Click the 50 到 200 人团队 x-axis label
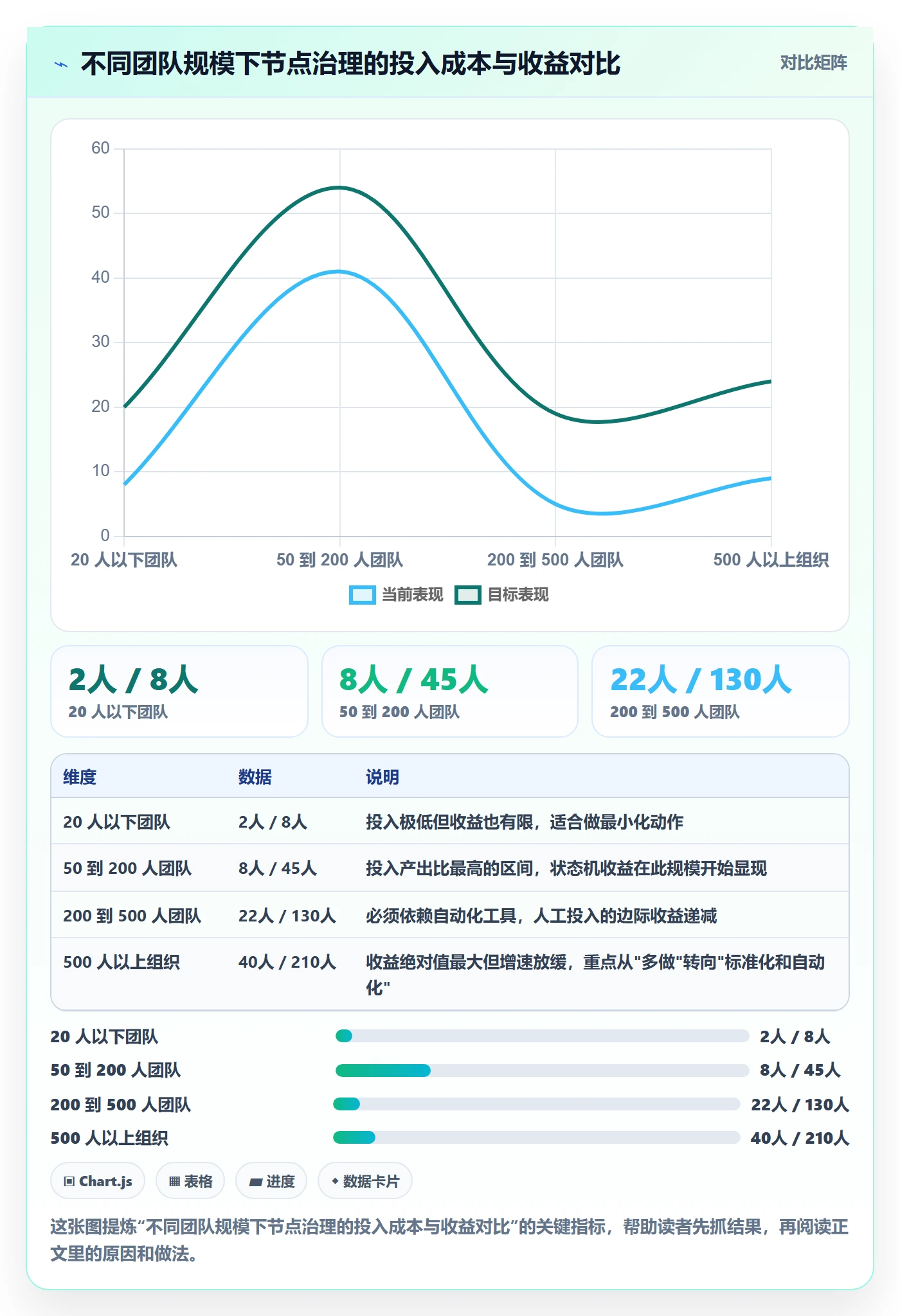 (x=339, y=560)
